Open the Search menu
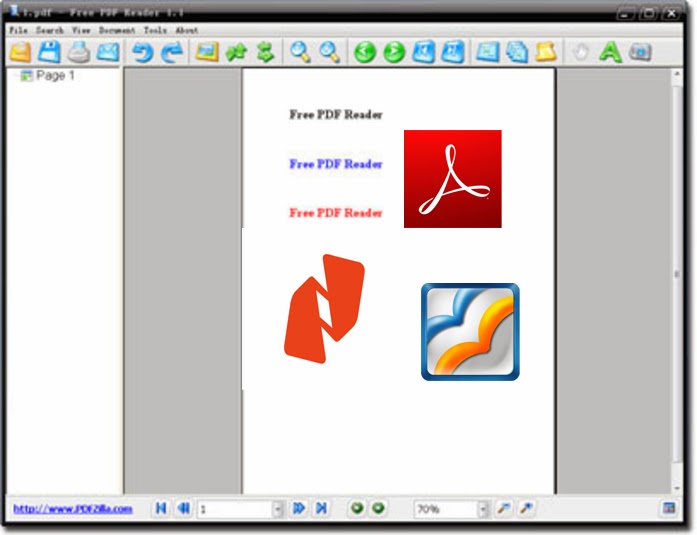This screenshot has height=535, width=697. (50, 30)
